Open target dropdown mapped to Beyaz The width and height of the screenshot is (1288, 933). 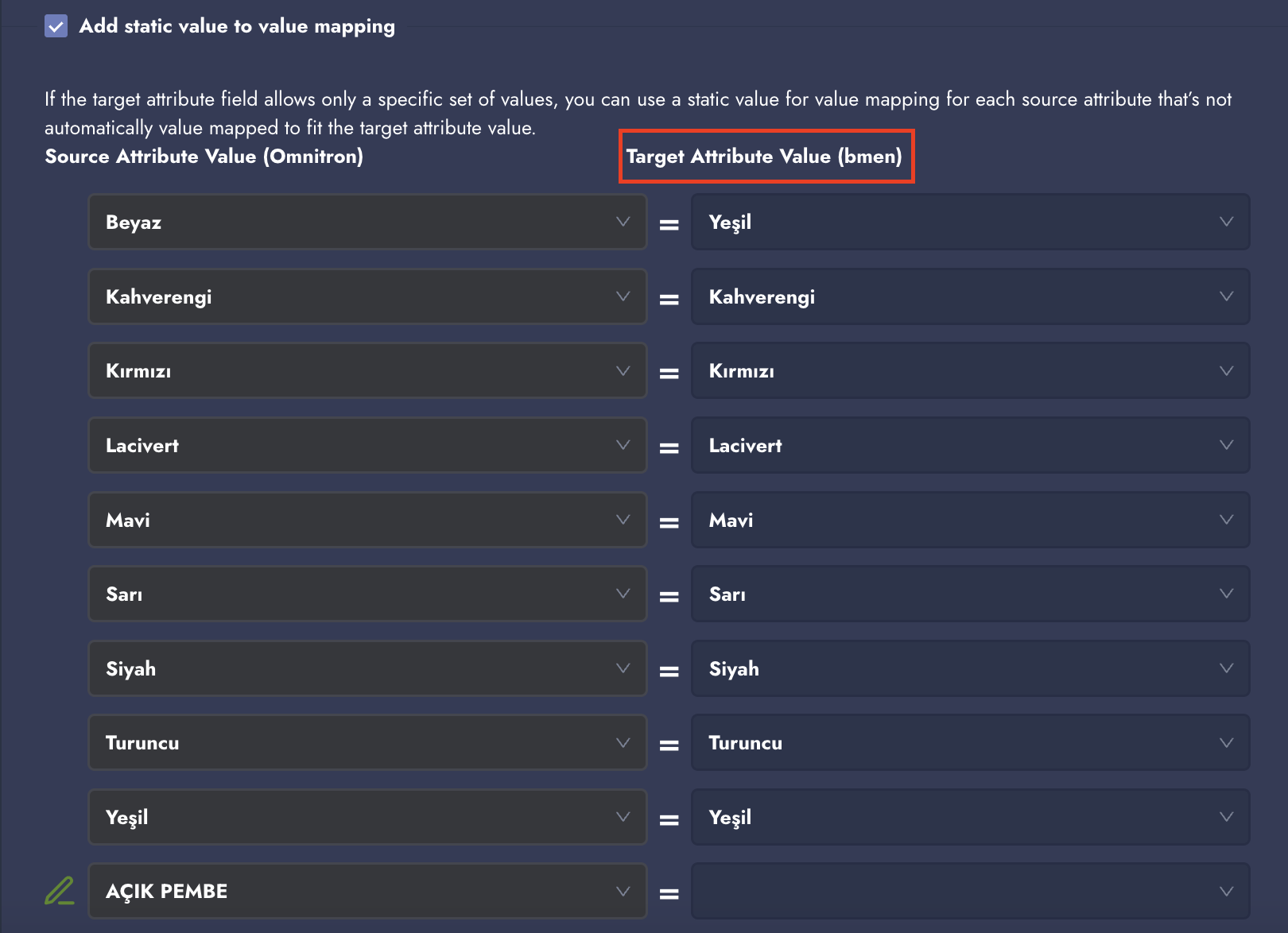pos(969,223)
